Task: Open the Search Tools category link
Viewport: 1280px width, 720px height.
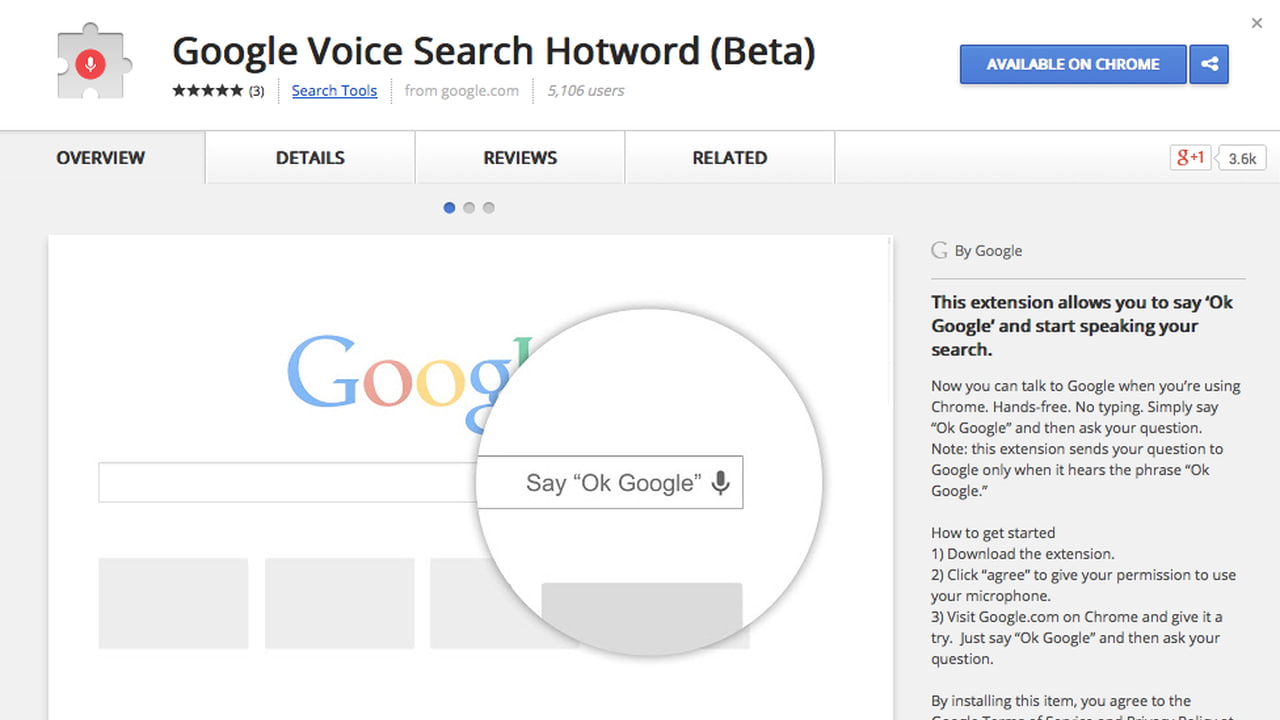Action: pos(334,91)
